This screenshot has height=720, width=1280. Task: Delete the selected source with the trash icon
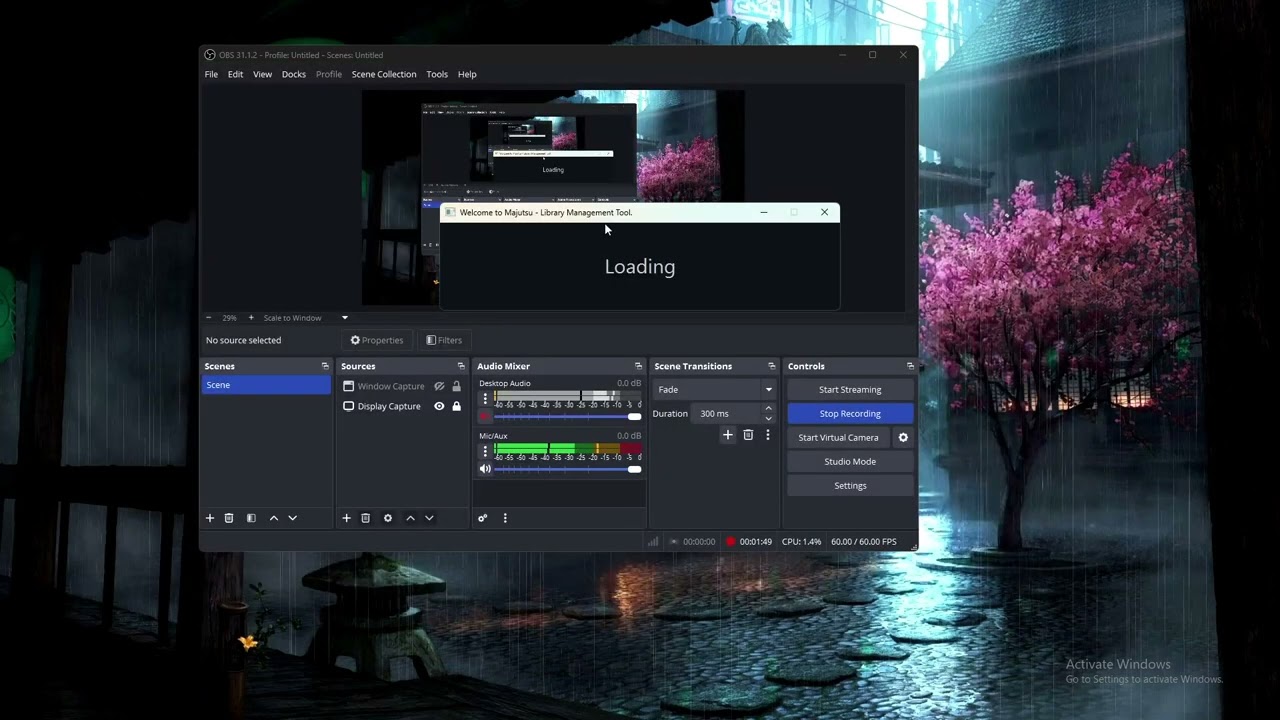tap(365, 518)
